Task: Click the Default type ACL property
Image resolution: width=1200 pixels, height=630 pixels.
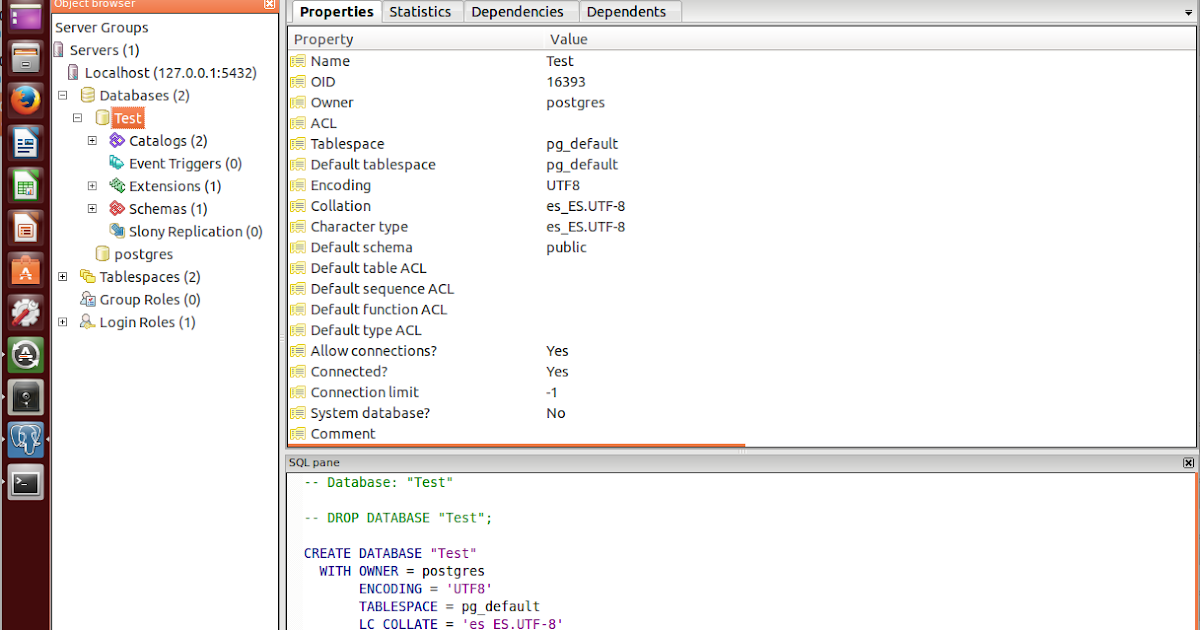Action: coord(366,330)
